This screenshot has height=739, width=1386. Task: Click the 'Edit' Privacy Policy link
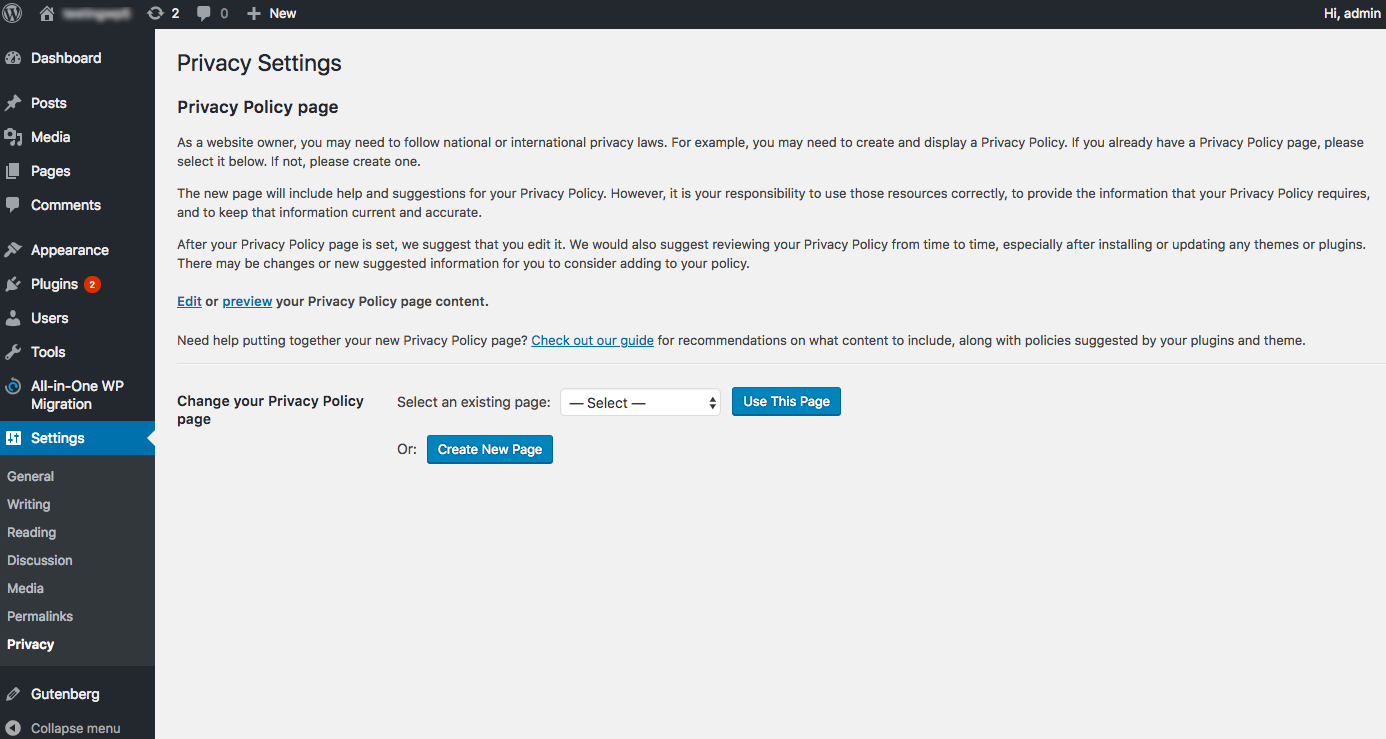coord(188,301)
